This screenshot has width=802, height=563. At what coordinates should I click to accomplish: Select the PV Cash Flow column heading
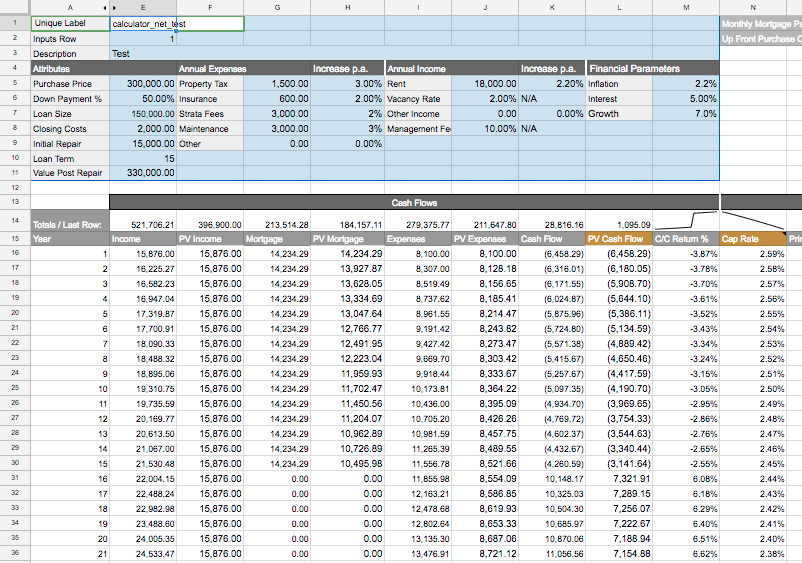(619, 239)
